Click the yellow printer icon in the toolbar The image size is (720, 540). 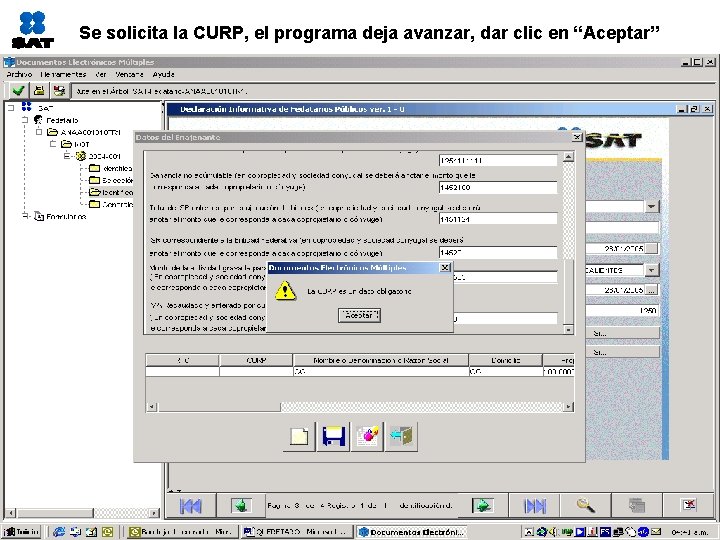pos(39,90)
